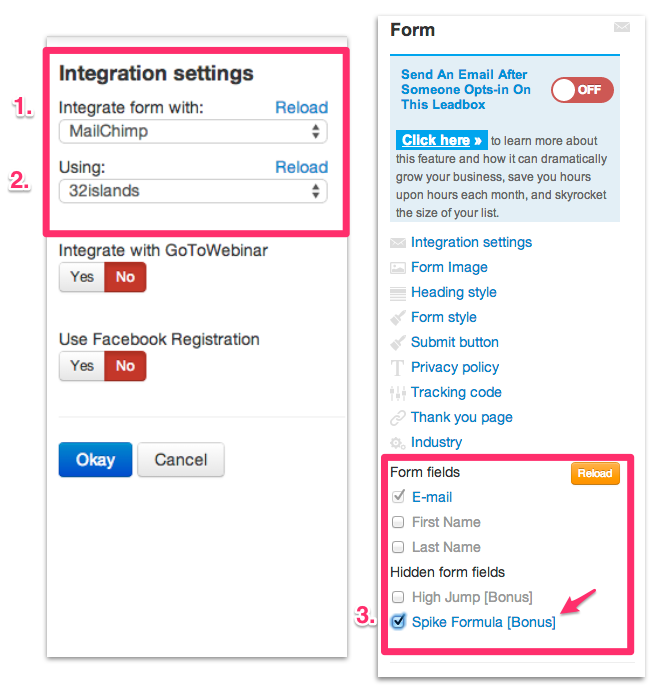
Task: Click the T icon beside Privacy policy
Action: click(x=397, y=368)
